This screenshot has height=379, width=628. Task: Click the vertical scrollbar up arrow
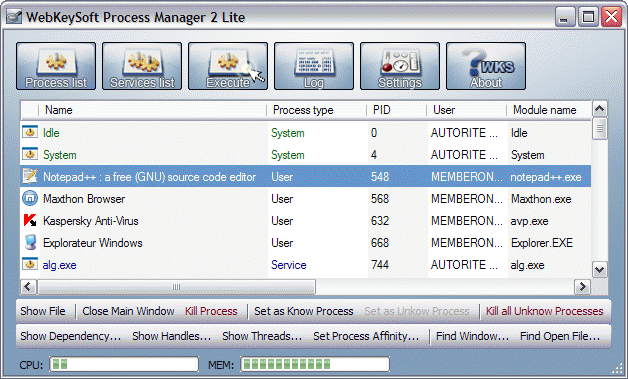click(600, 109)
